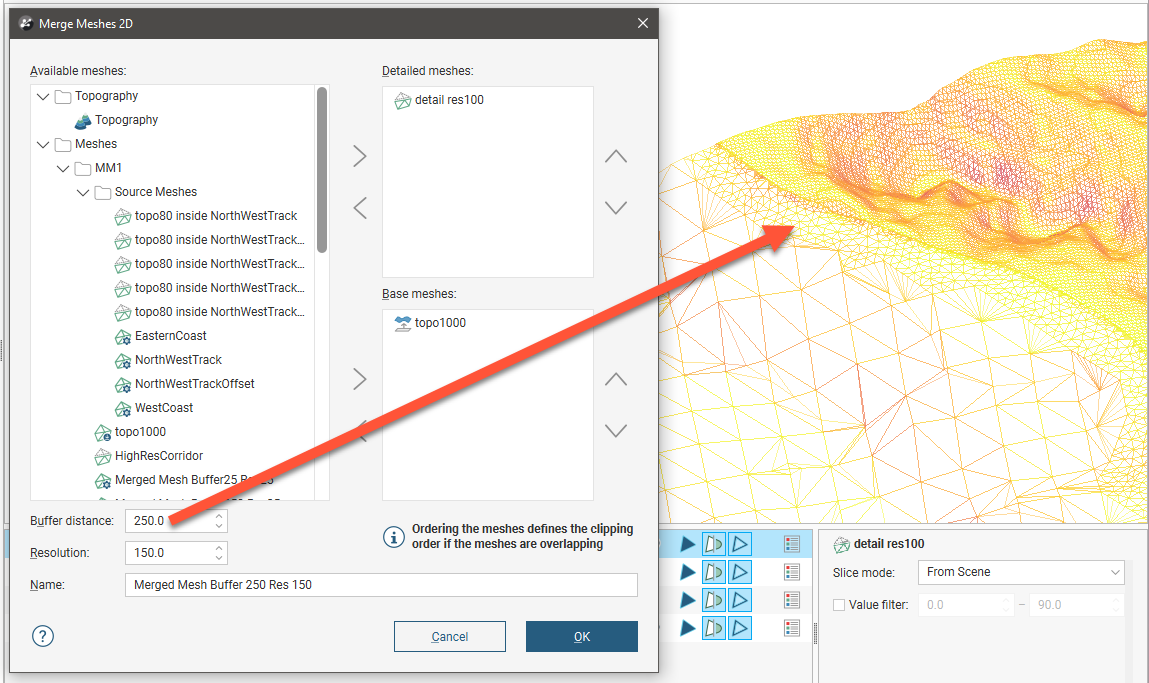Open legend icon in highlighted scene row
Screen dimensions: 1149x683
792,544
